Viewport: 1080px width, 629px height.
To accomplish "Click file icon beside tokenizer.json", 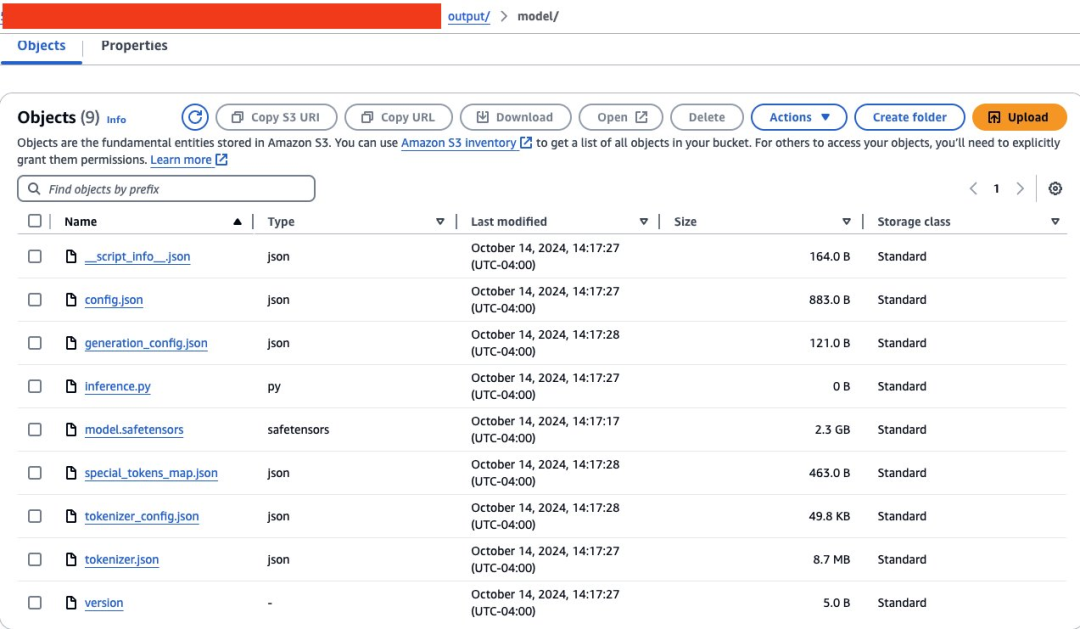I will (71, 559).
